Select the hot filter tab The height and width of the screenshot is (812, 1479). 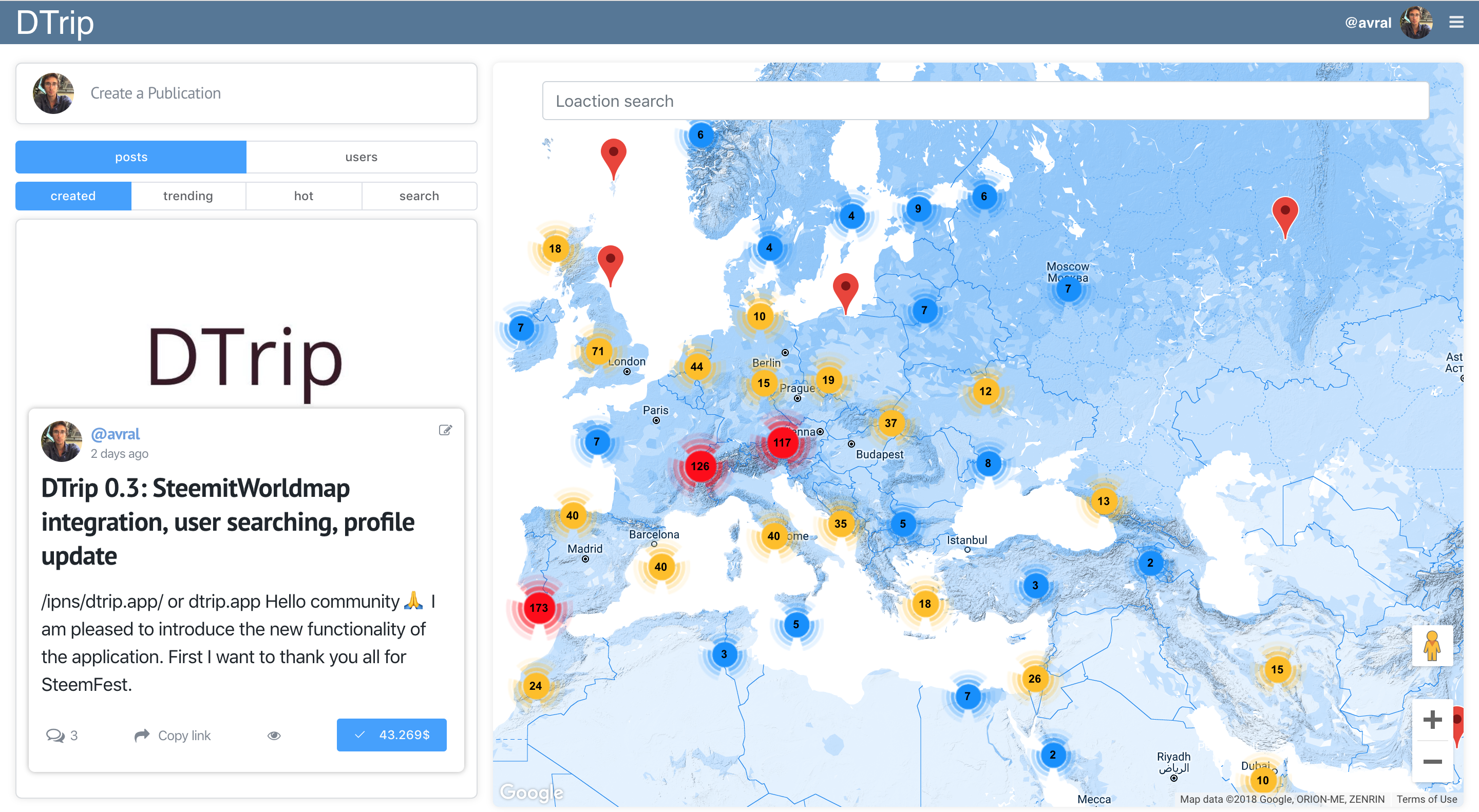(303, 196)
